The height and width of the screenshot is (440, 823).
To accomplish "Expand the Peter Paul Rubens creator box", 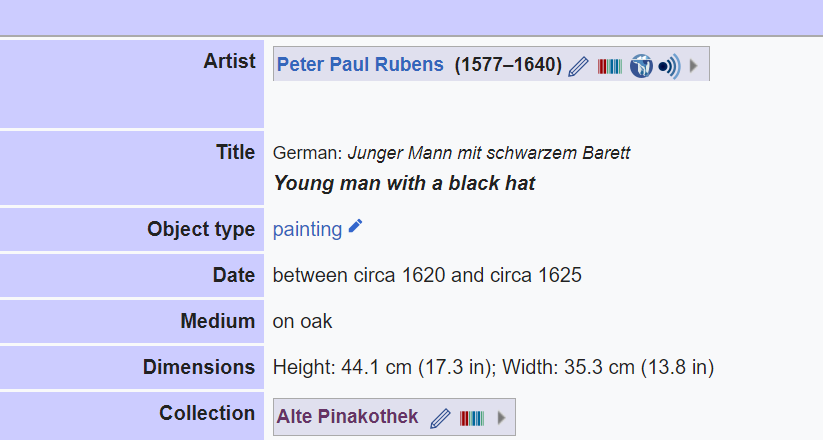I will point(693,66).
